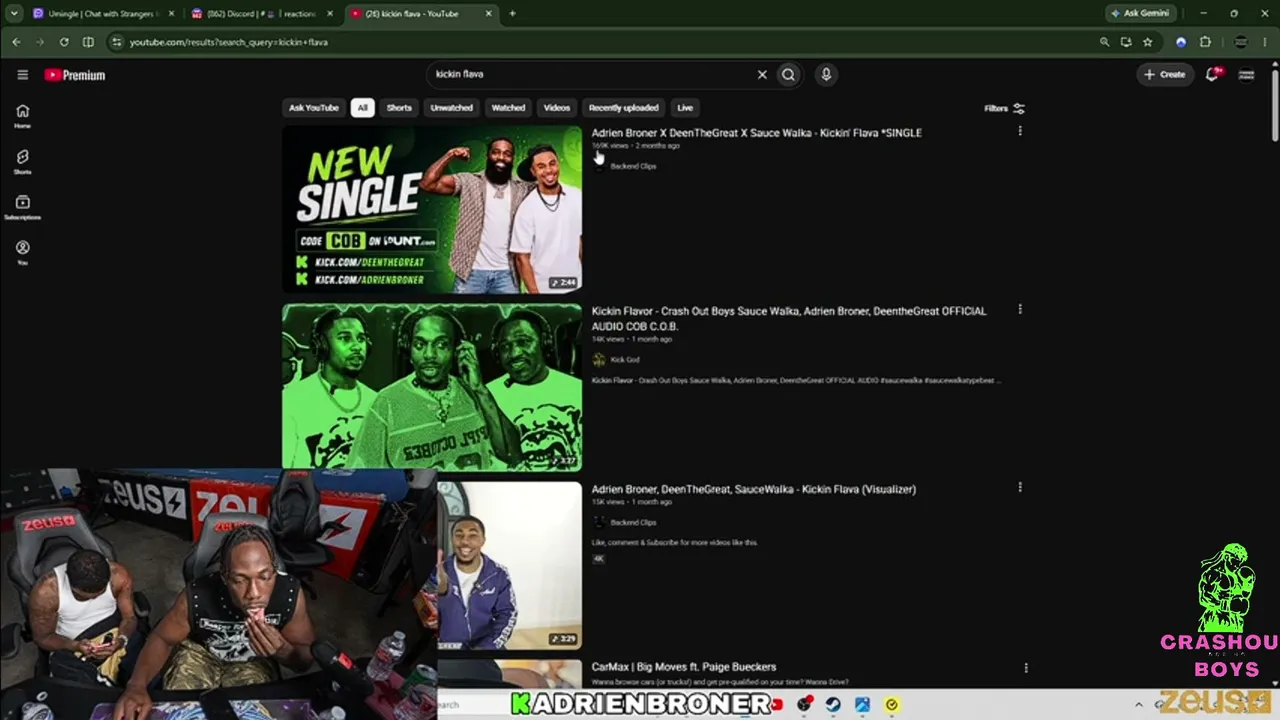The height and width of the screenshot is (720, 1280).
Task: Open Kickin' Flava *SINGLE video title
Action: click(x=756, y=132)
